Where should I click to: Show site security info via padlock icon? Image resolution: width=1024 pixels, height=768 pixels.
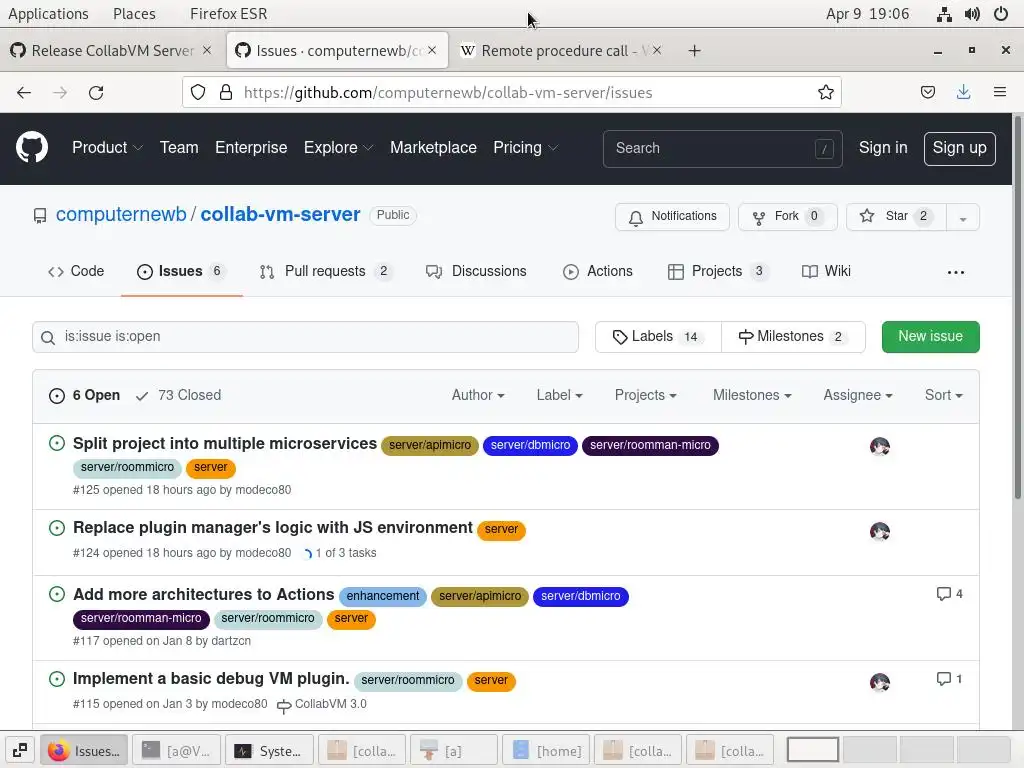point(226,93)
